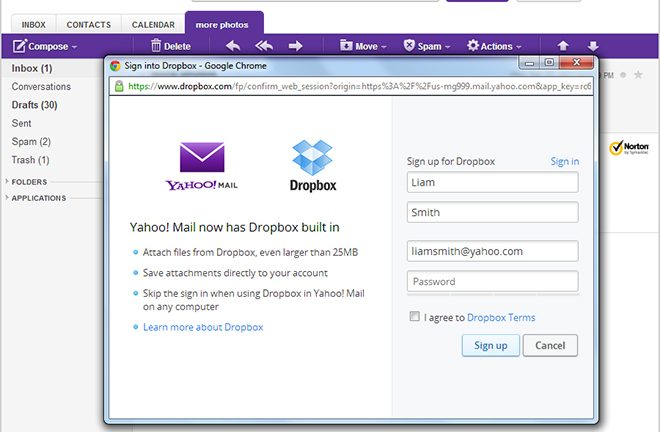The width and height of the screenshot is (660, 432).
Task: Expand the Compose dropdown arrow
Action: click(x=75, y=47)
